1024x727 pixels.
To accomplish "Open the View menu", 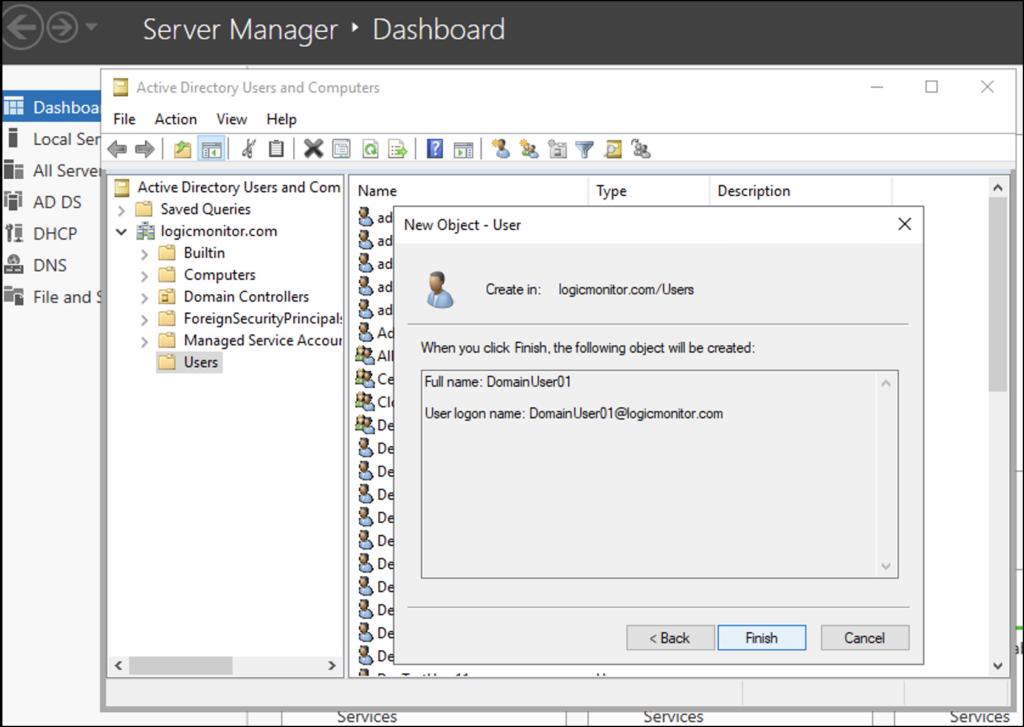I will tap(231, 118).
